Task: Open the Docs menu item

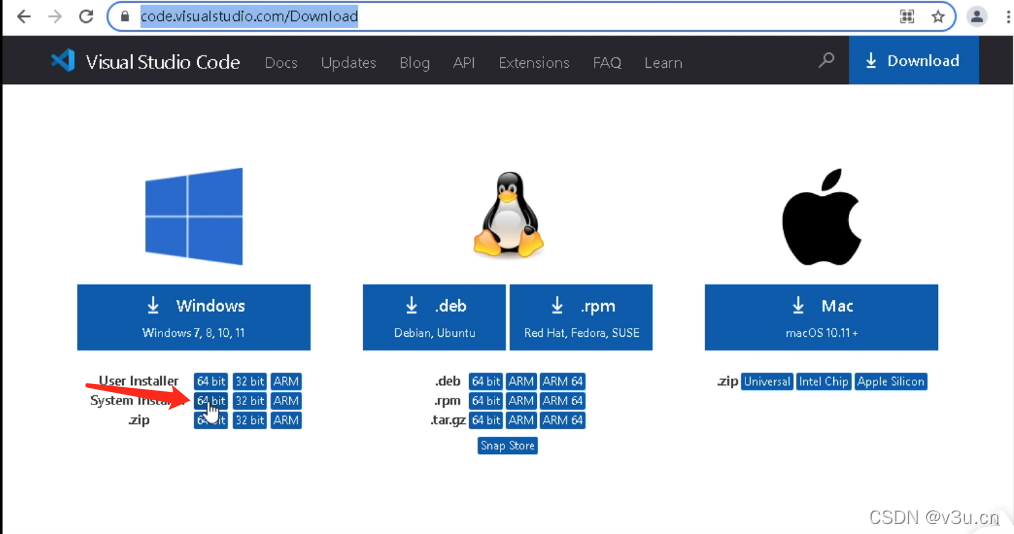Action: (x=281, y=63)
